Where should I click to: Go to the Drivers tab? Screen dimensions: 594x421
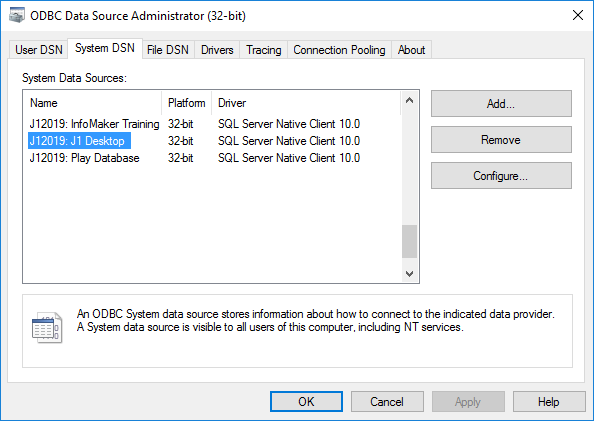click(217, 50)
